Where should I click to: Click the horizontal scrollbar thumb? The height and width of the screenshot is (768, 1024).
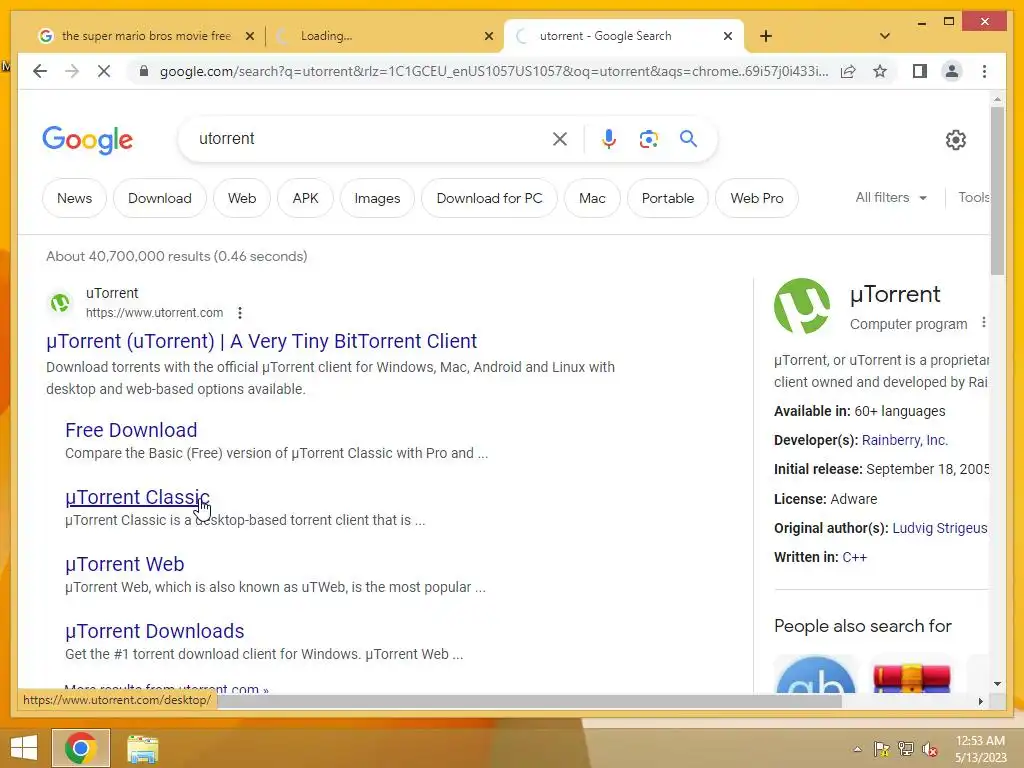point(529,701)
